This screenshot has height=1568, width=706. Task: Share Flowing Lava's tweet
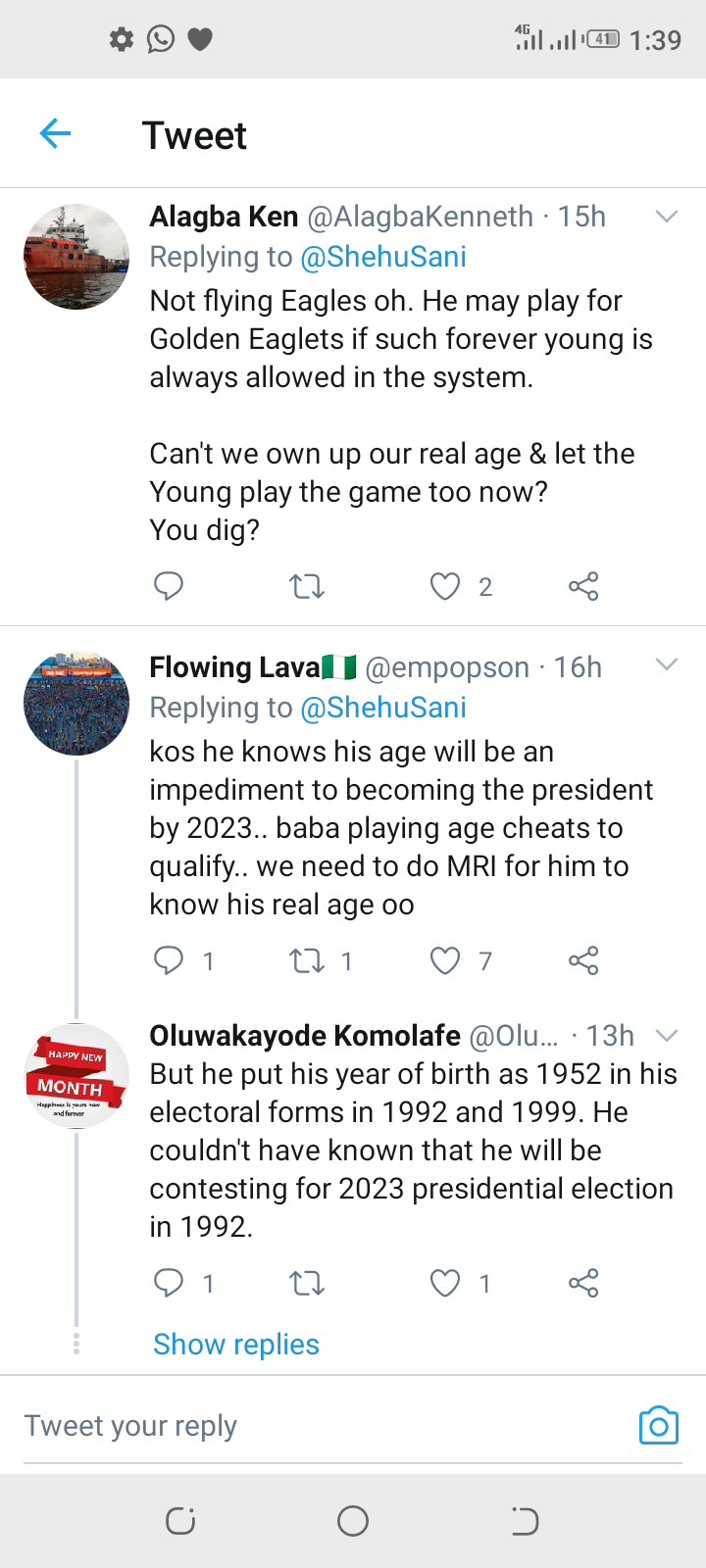coord(583,960)
